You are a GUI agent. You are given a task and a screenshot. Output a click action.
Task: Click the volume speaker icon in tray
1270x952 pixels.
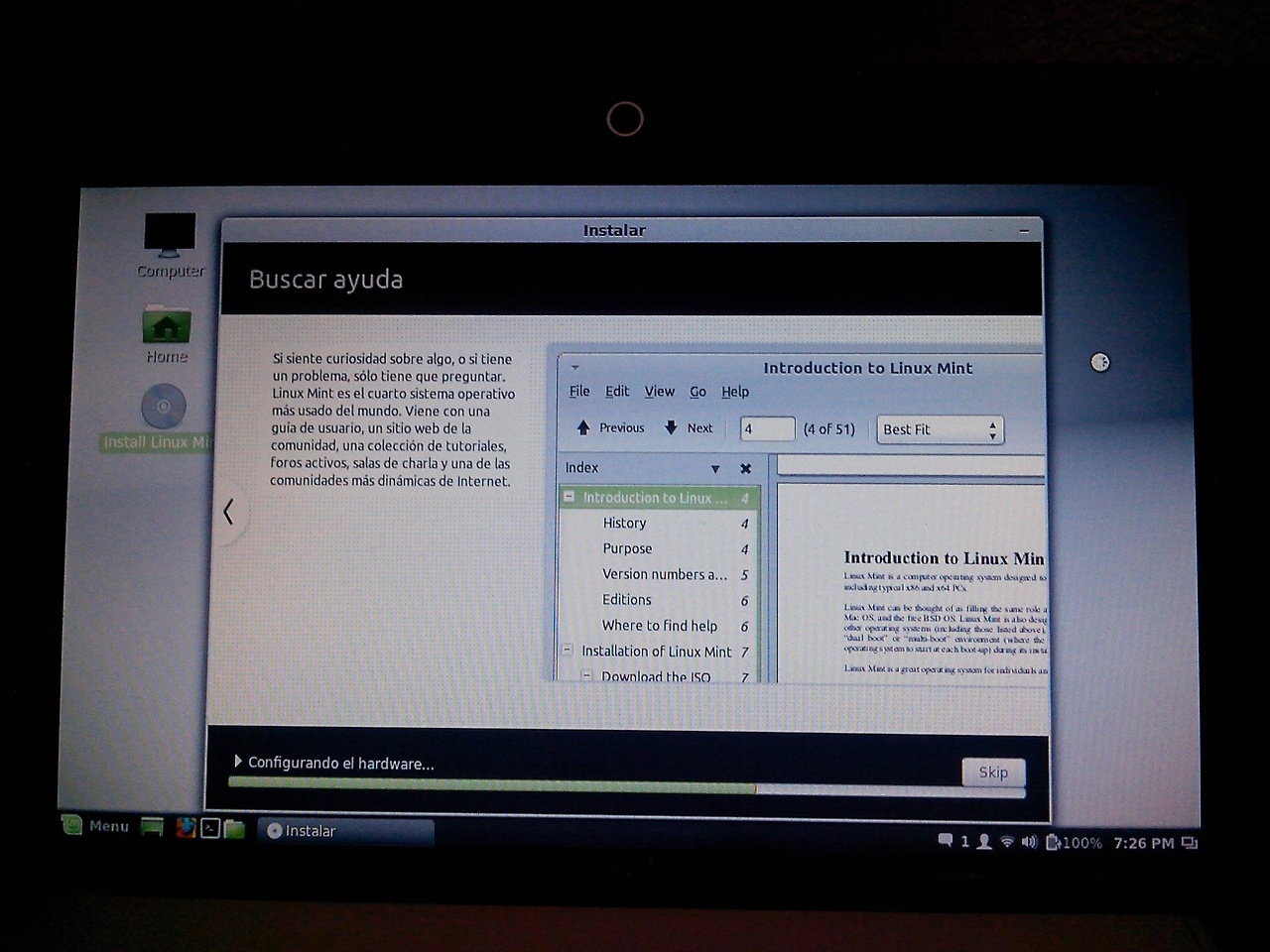[1029, 842]
